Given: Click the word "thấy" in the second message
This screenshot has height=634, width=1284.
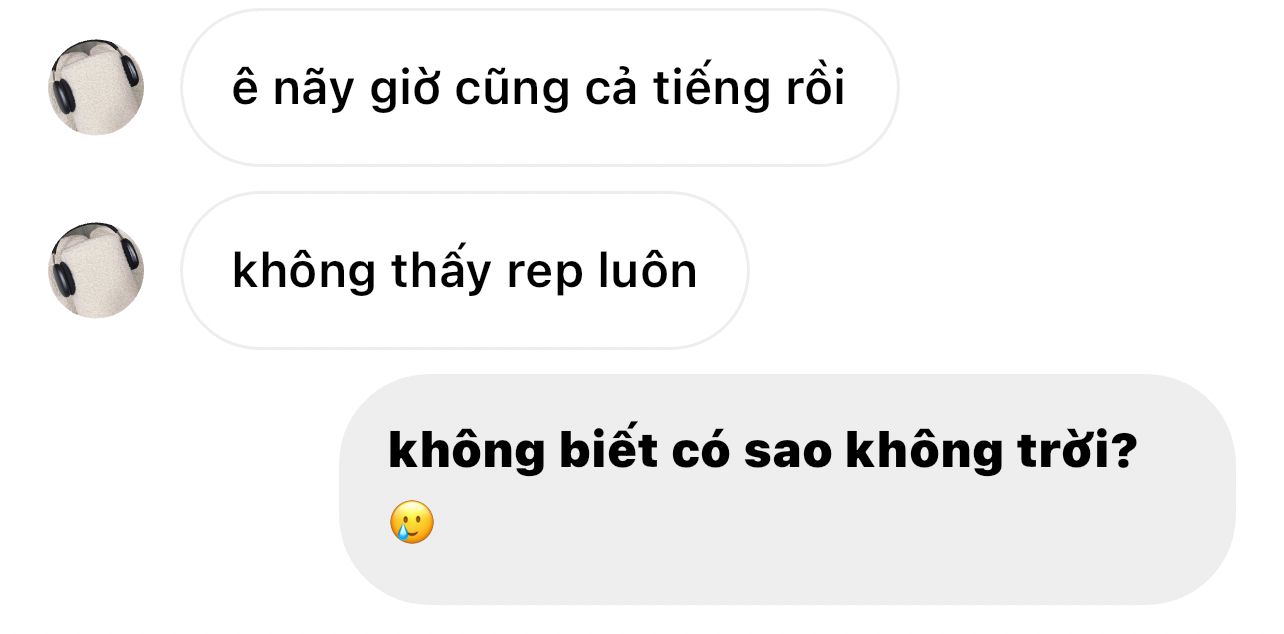Looking at the screenshot, I should click(441, 271).
